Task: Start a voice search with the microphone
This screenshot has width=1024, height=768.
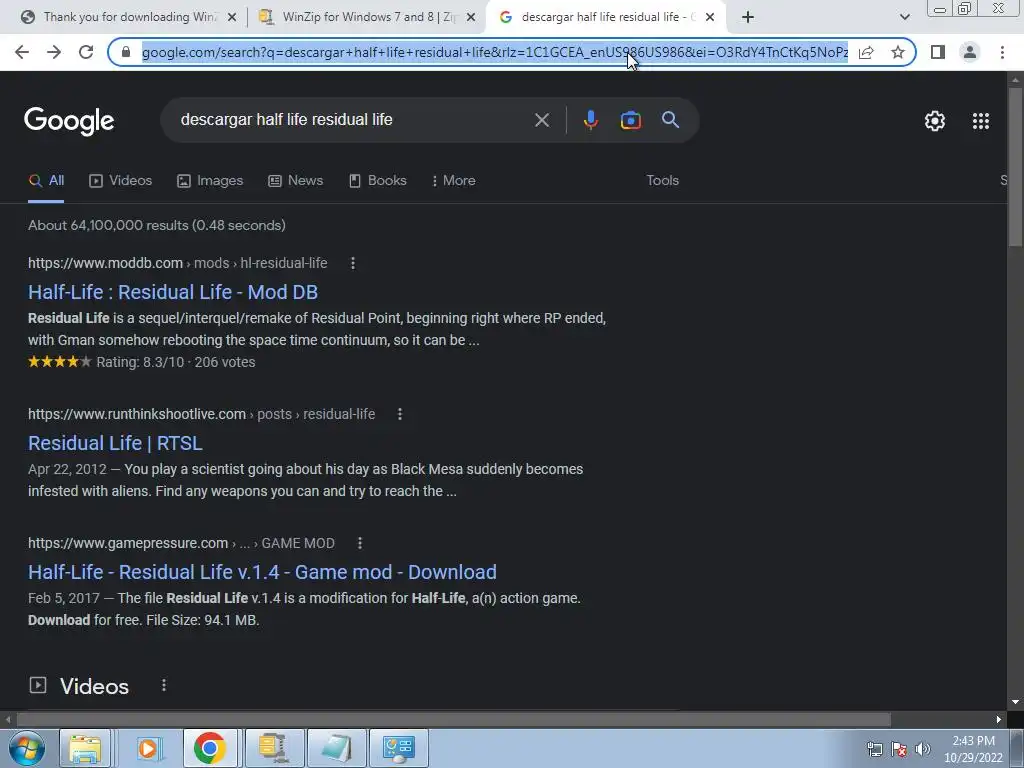Action: click(x=590, y=120)
